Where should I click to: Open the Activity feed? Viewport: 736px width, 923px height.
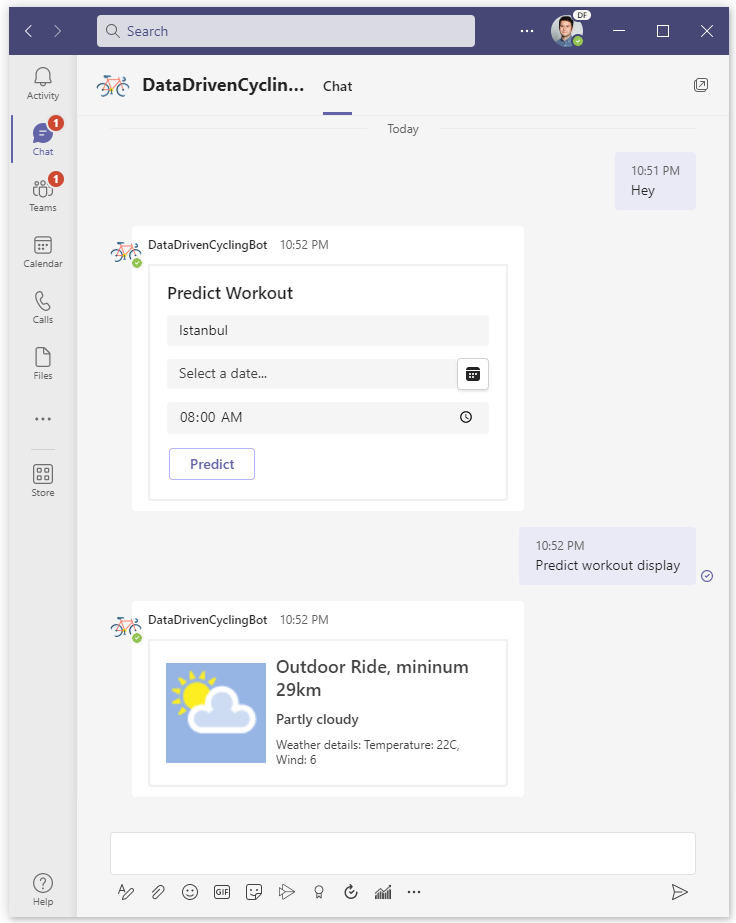[x=43, y=83]
